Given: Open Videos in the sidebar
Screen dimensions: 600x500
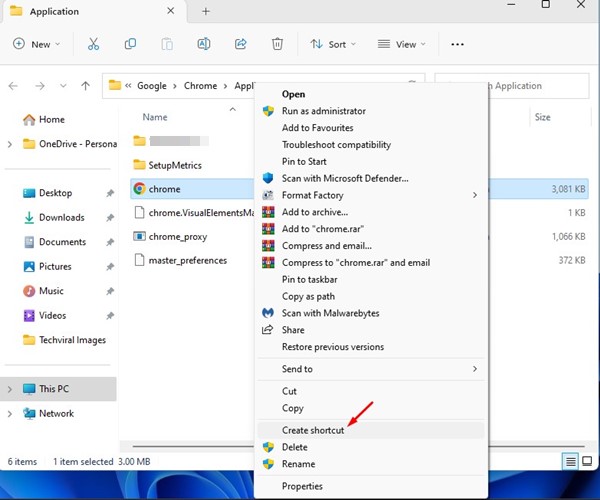Looking at the screenshot, I should 45,315.
